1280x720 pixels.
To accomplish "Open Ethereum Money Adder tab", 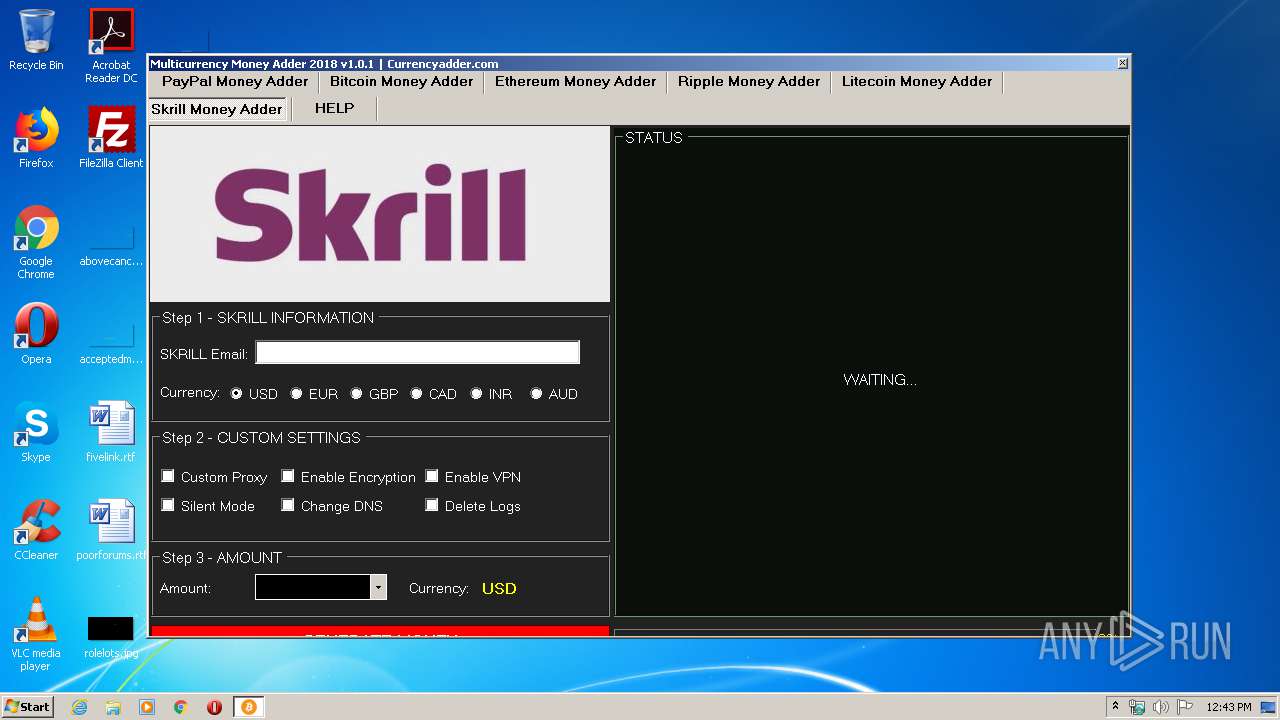I will coord(576,82).
